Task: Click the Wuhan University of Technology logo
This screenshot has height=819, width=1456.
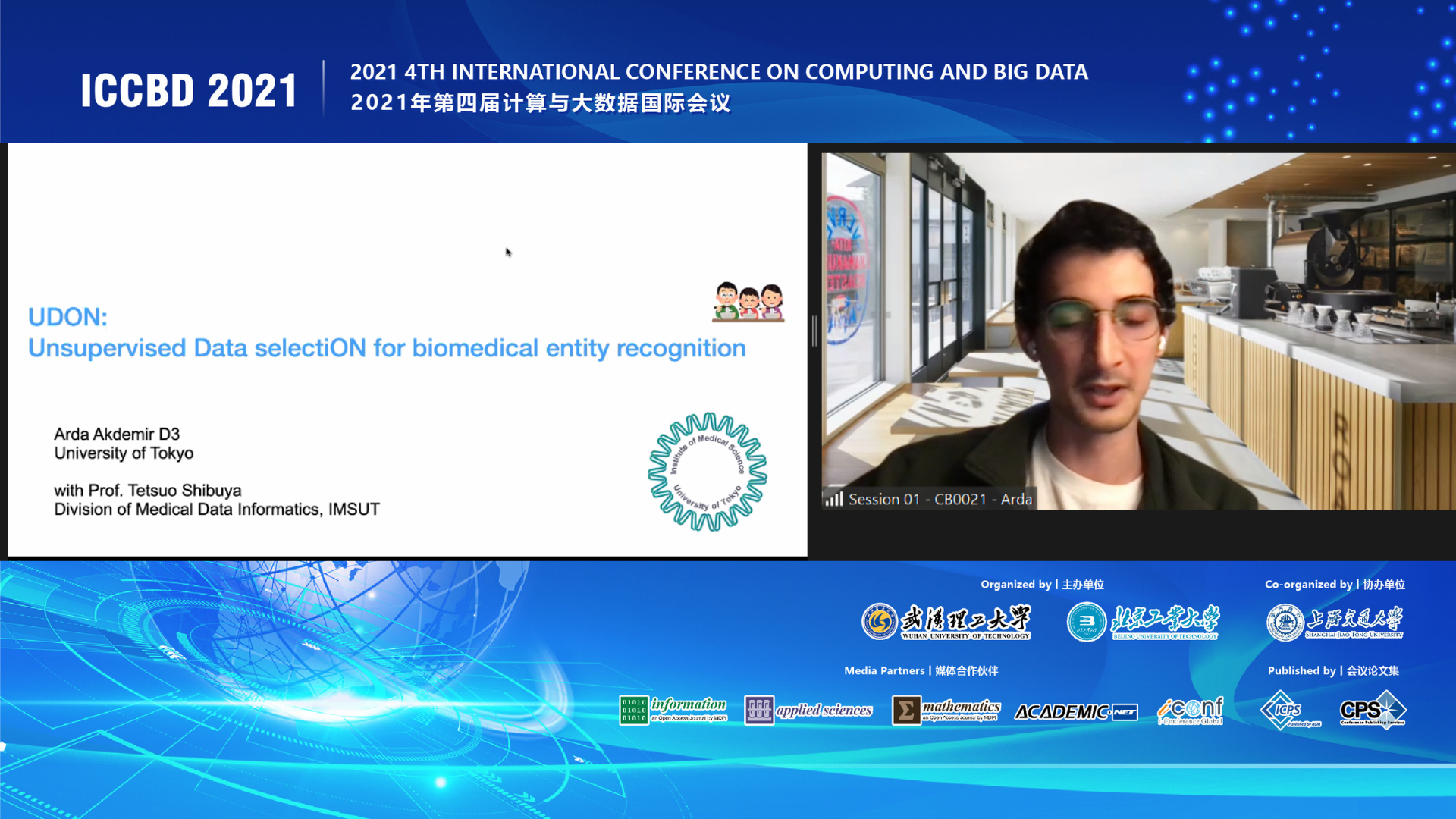Action: click(946, 622)
